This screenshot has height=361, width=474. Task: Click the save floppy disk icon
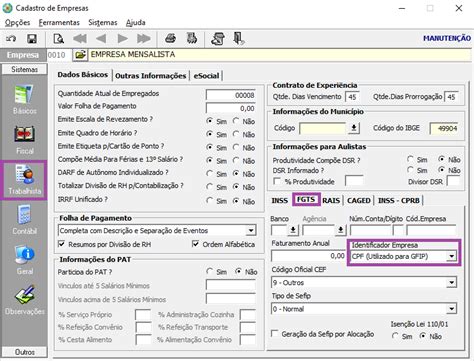click(x=32, y=39)
